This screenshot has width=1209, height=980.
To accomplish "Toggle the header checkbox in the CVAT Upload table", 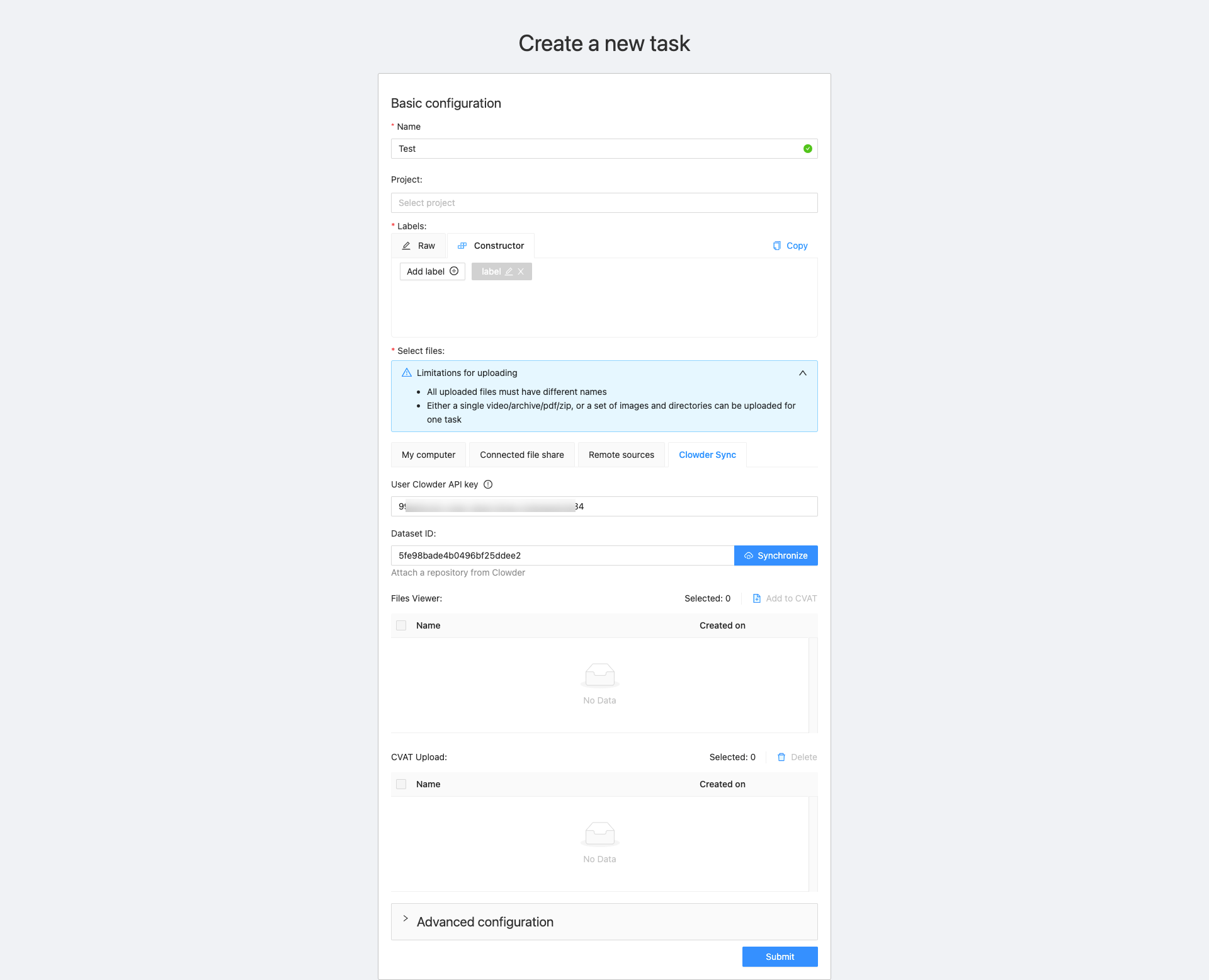I will [401, 784].
